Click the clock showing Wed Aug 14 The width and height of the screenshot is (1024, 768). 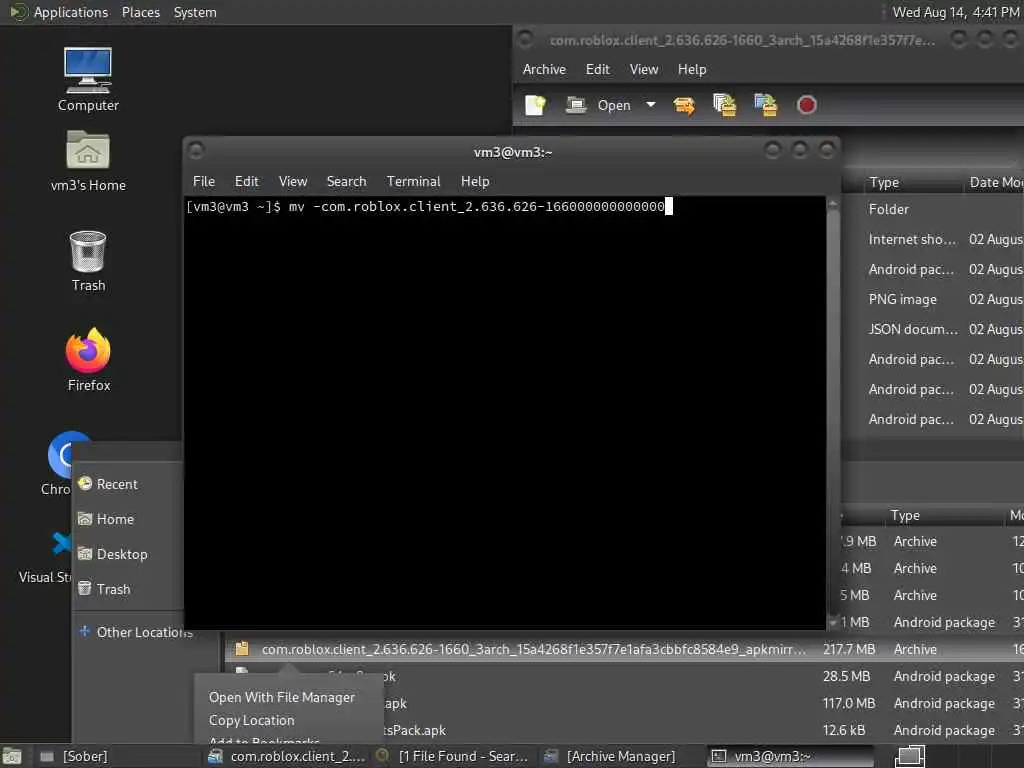[x=955, y=12]
